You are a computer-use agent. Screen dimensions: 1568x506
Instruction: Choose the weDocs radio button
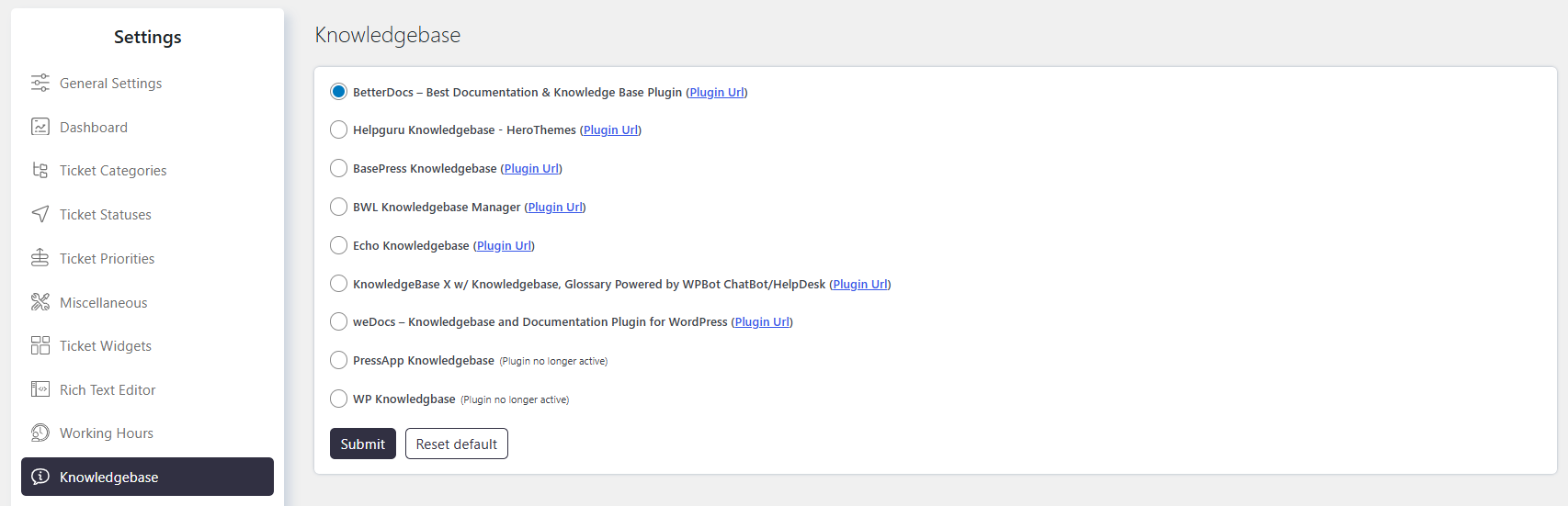point(338,321)
